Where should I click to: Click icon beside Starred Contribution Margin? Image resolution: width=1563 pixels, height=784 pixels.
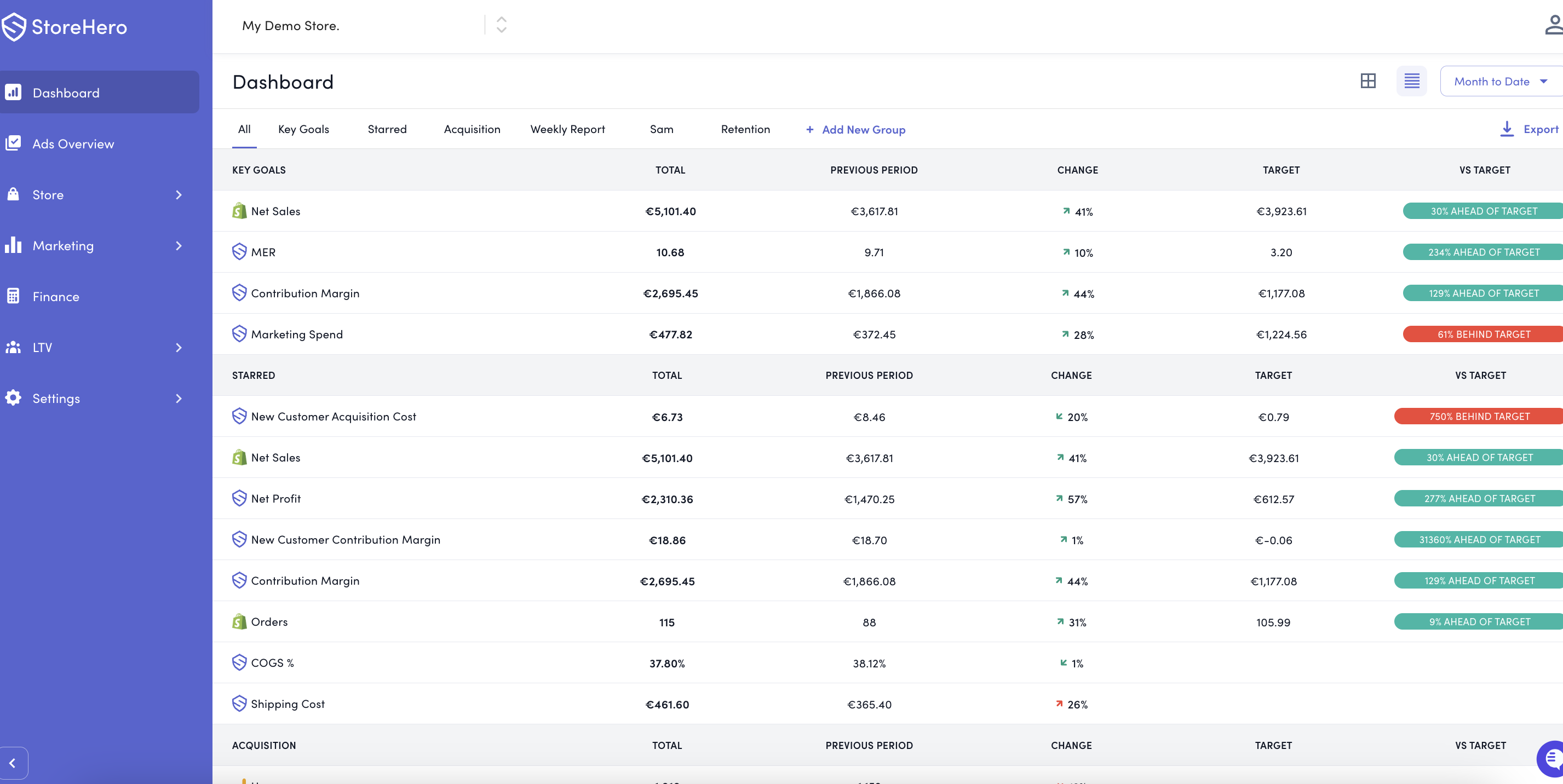coord(240,580)
